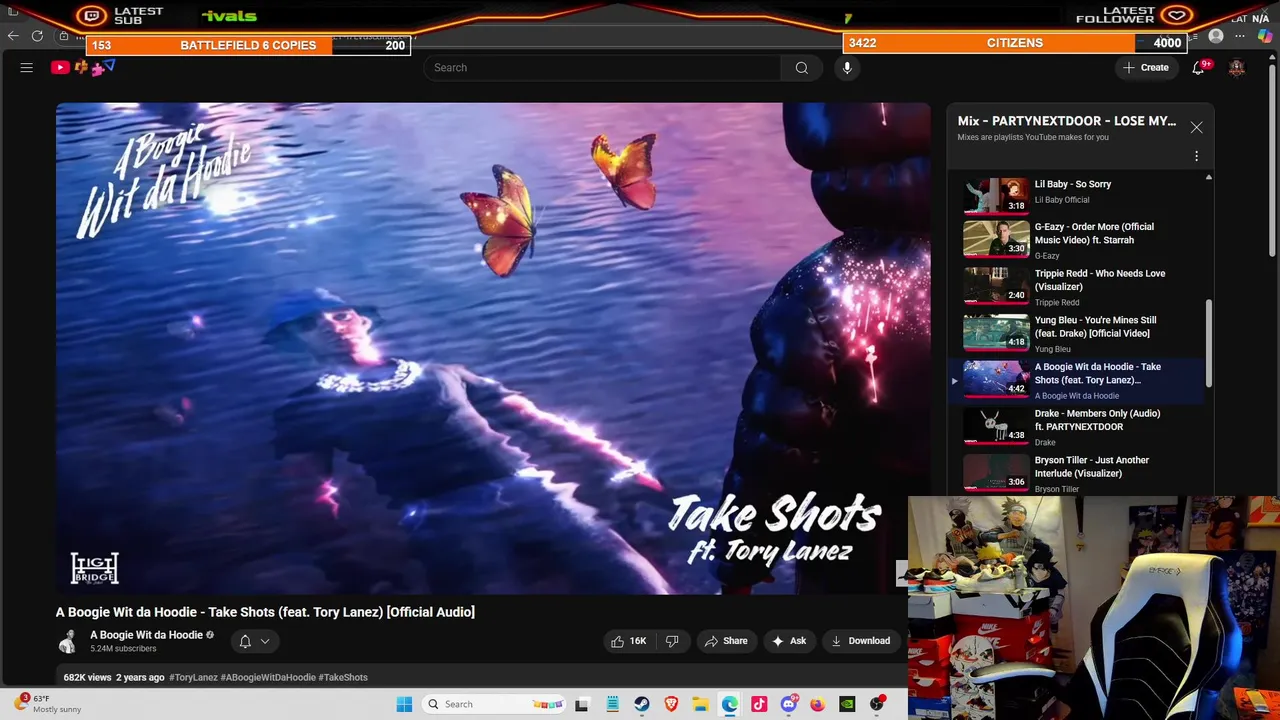Click the Create button
This screenshot has height=720, width=1280.
point(1145,68)
